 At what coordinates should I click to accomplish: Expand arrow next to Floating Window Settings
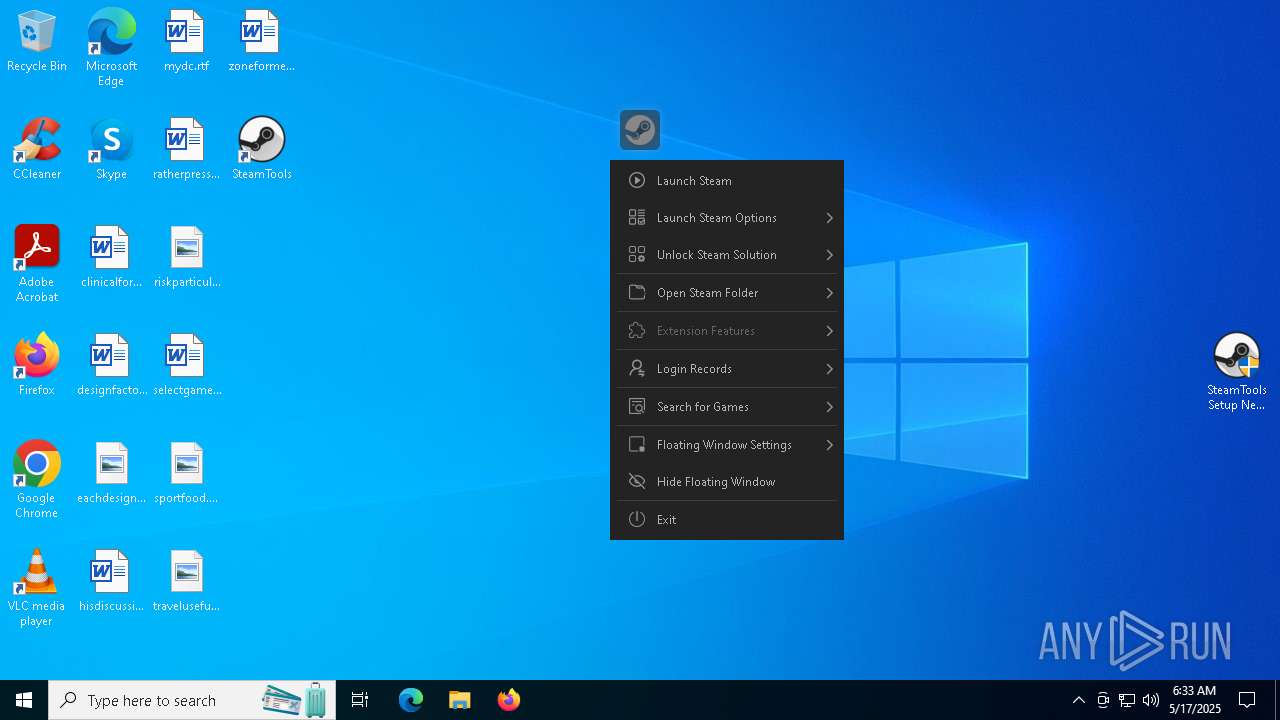click(829, 445)
